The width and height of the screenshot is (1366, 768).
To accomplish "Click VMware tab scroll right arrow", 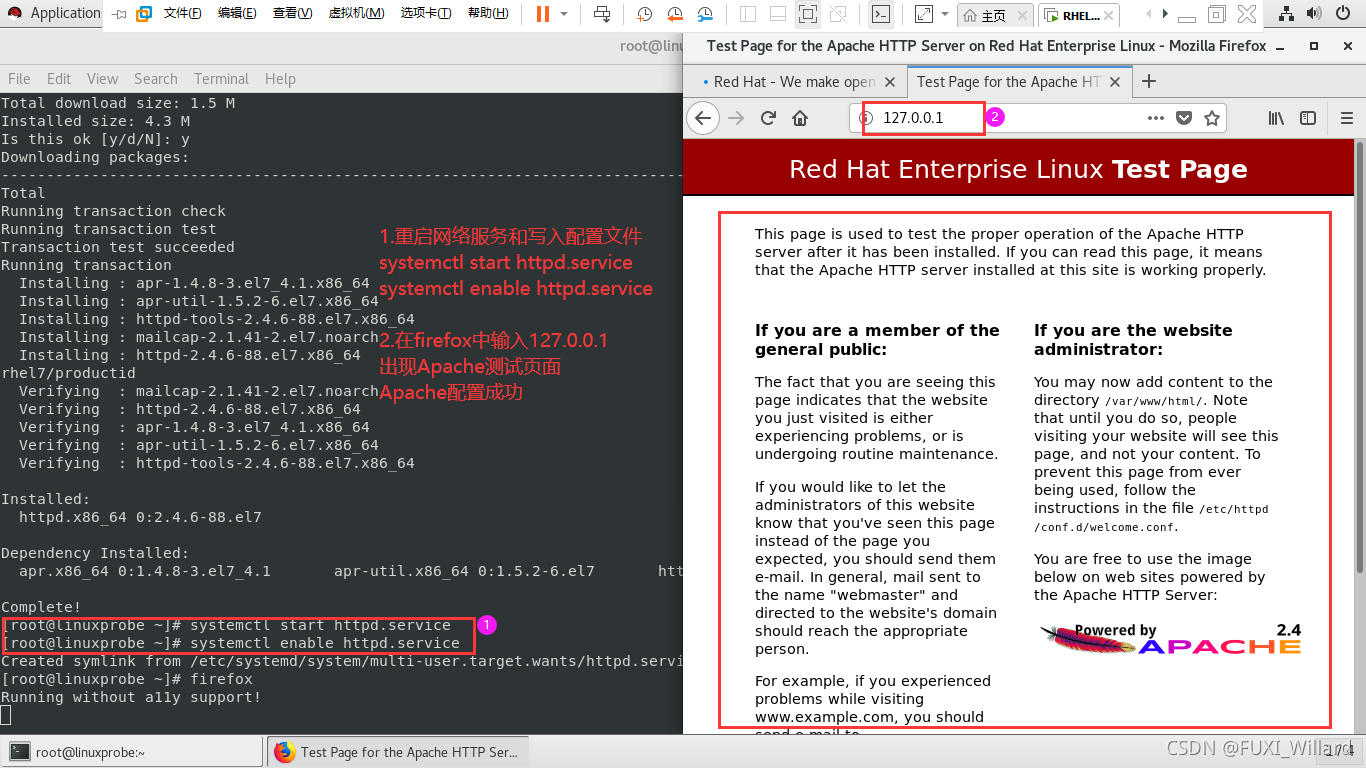I will tap(1165, 14).
